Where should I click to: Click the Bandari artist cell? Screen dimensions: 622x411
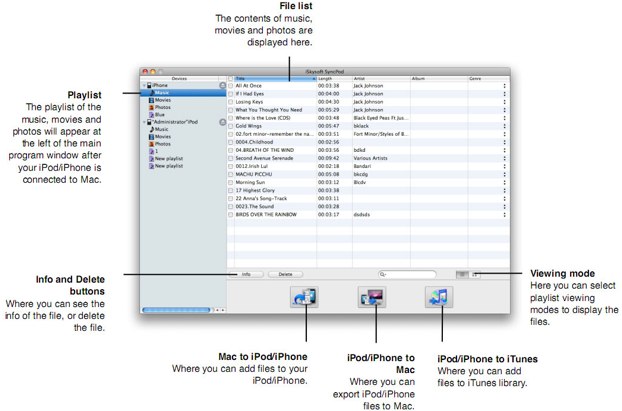click(362, 166)
